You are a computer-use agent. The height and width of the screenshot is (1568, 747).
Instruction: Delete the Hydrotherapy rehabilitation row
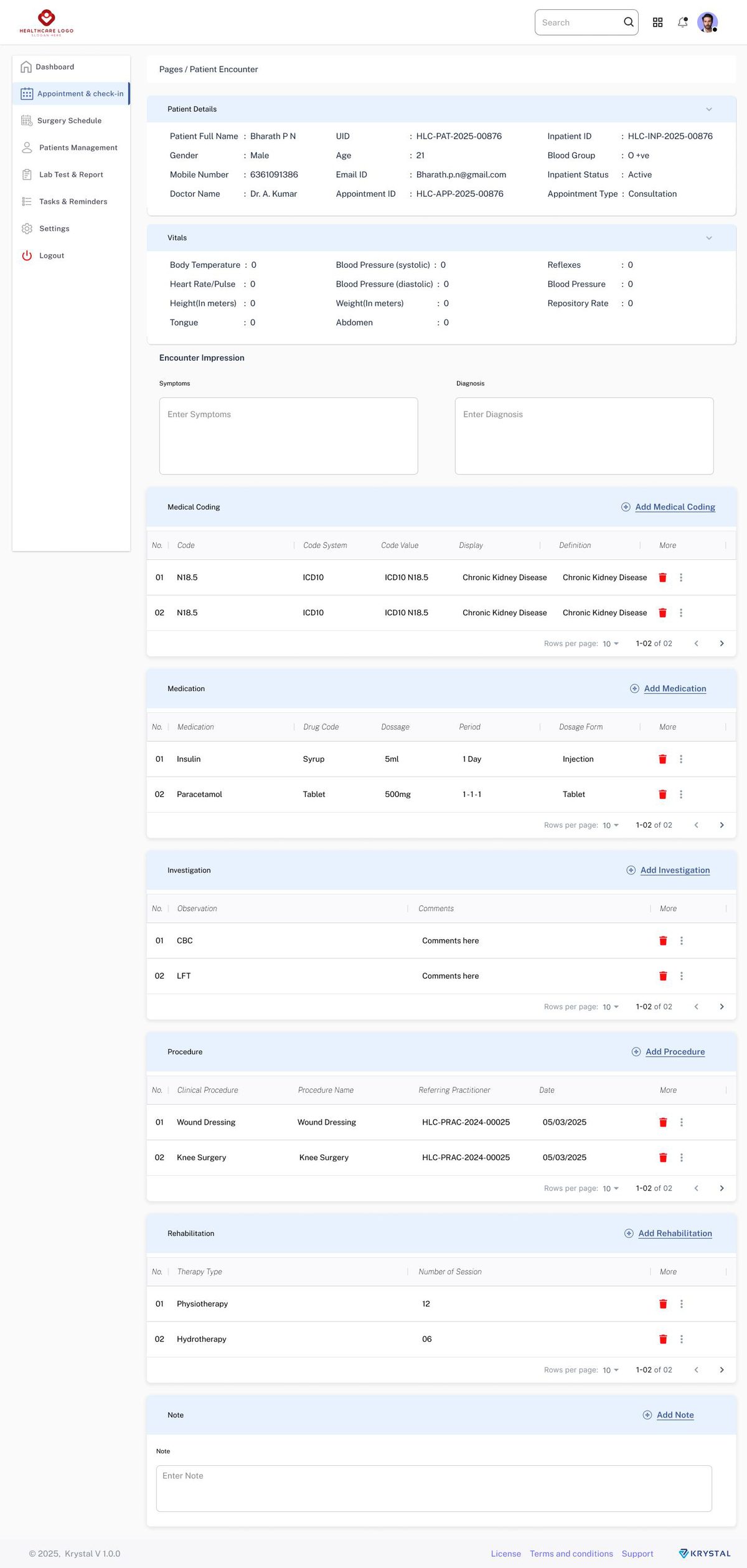(x=663, y=1339)
